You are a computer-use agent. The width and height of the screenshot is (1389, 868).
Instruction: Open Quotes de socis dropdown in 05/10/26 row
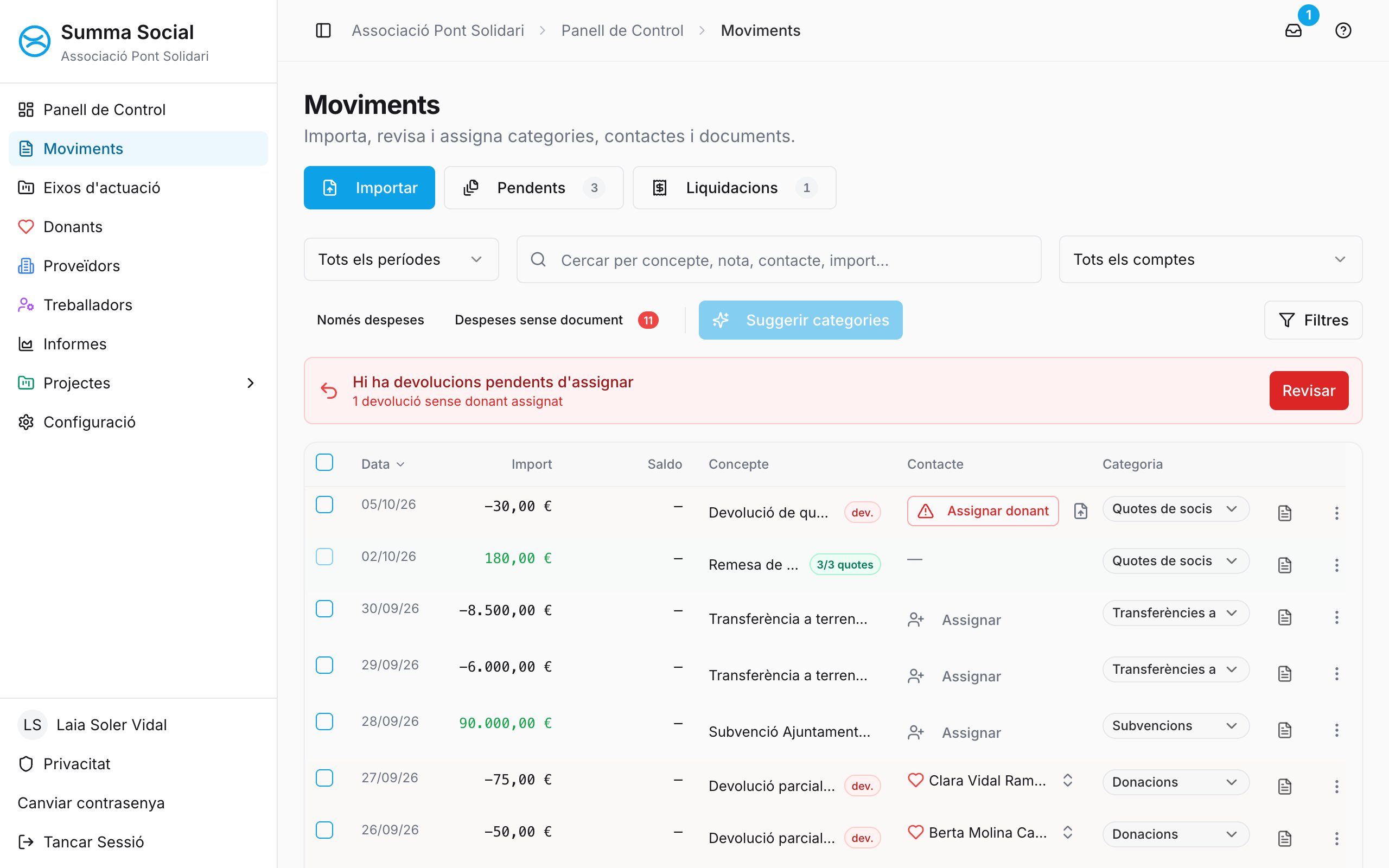tap(1175, 509)
